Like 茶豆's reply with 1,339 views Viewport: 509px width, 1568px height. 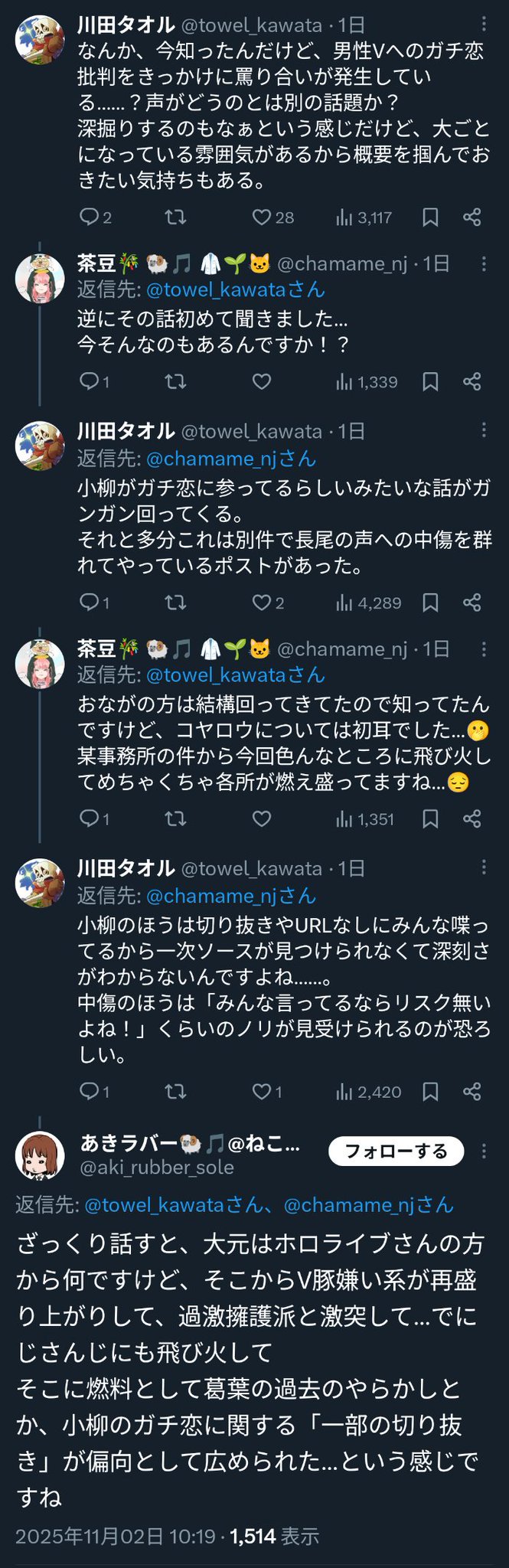(x=262, y=381)
